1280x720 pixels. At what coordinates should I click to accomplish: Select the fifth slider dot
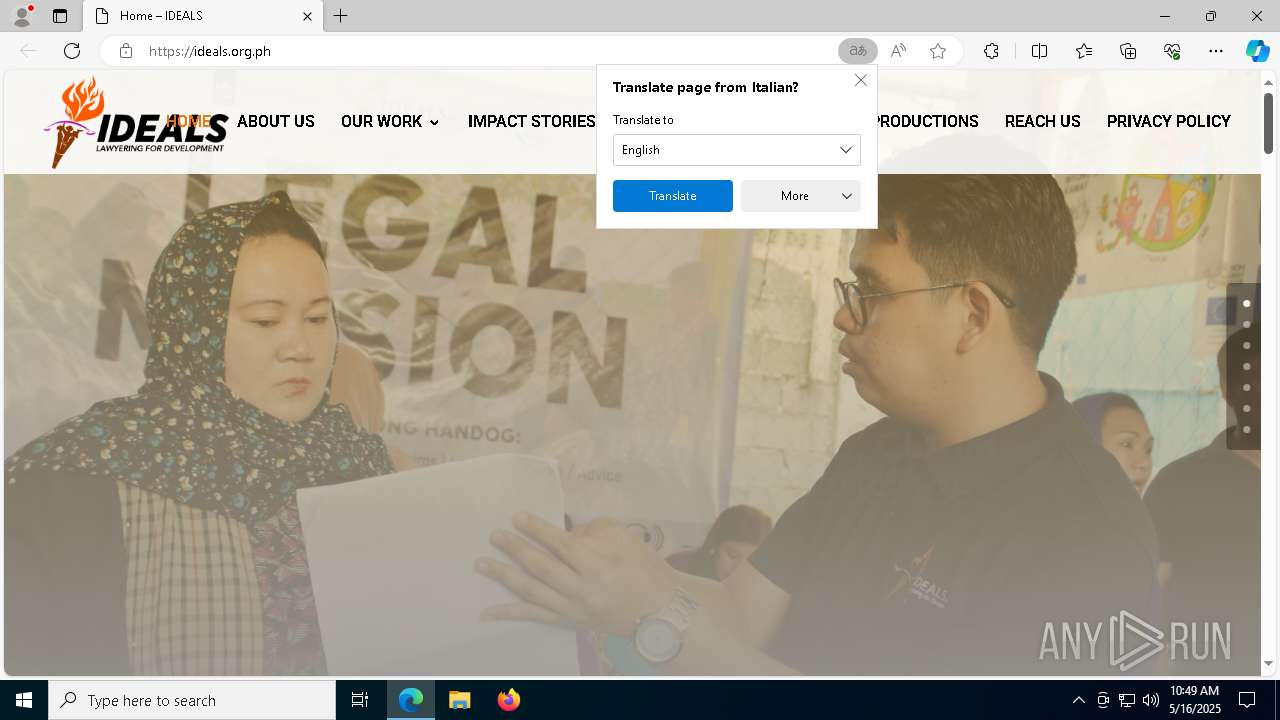1246,387
